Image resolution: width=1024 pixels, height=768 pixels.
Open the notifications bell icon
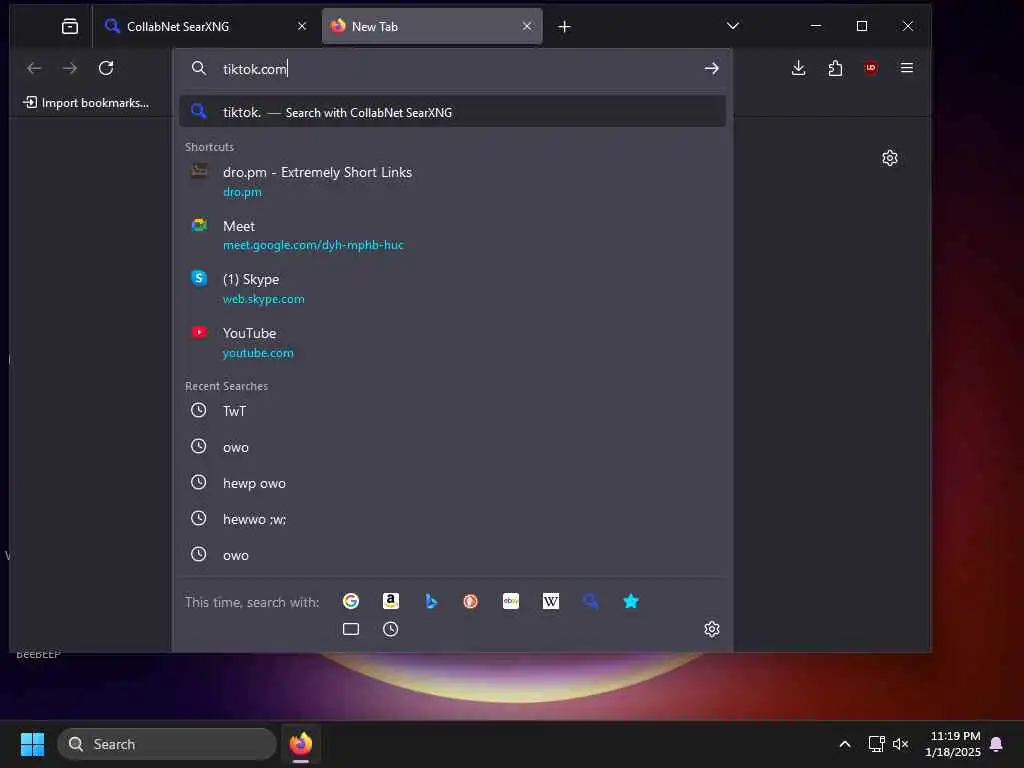pyautogui.click(x=997, y=744)
